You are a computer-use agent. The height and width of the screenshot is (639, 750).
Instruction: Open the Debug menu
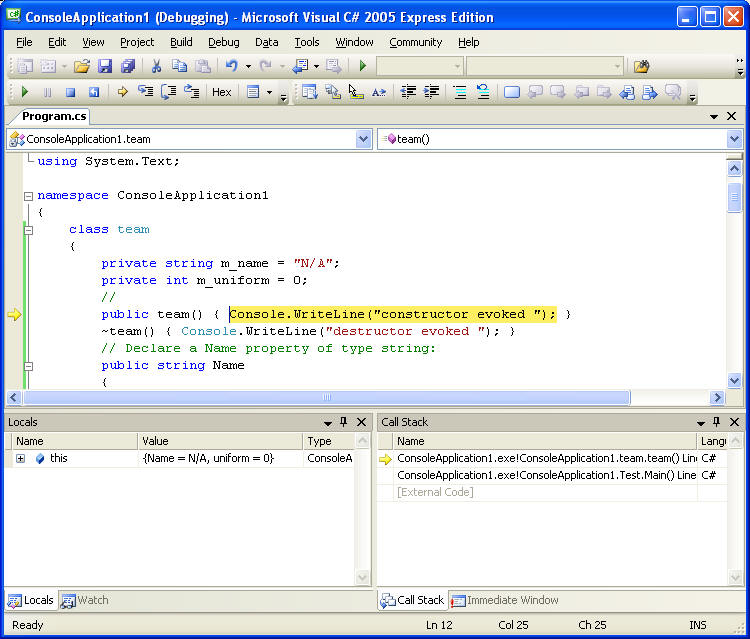(223, 42)
